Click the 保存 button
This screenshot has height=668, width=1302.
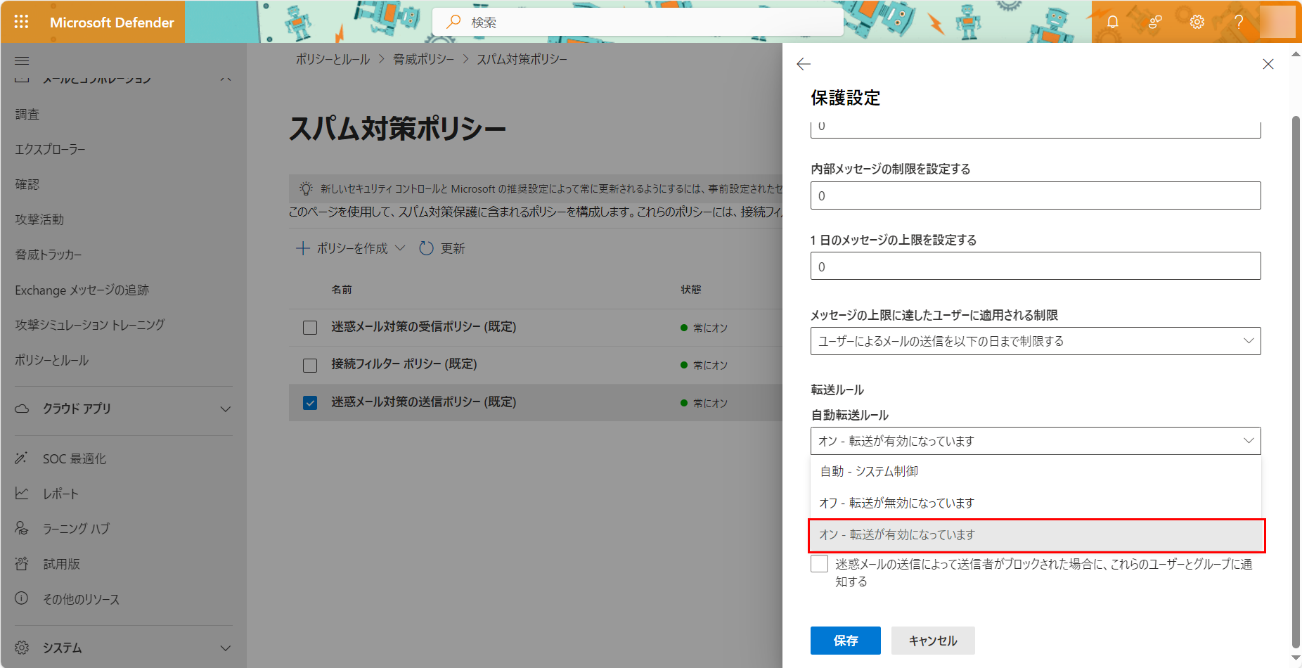tap(846, 641)
